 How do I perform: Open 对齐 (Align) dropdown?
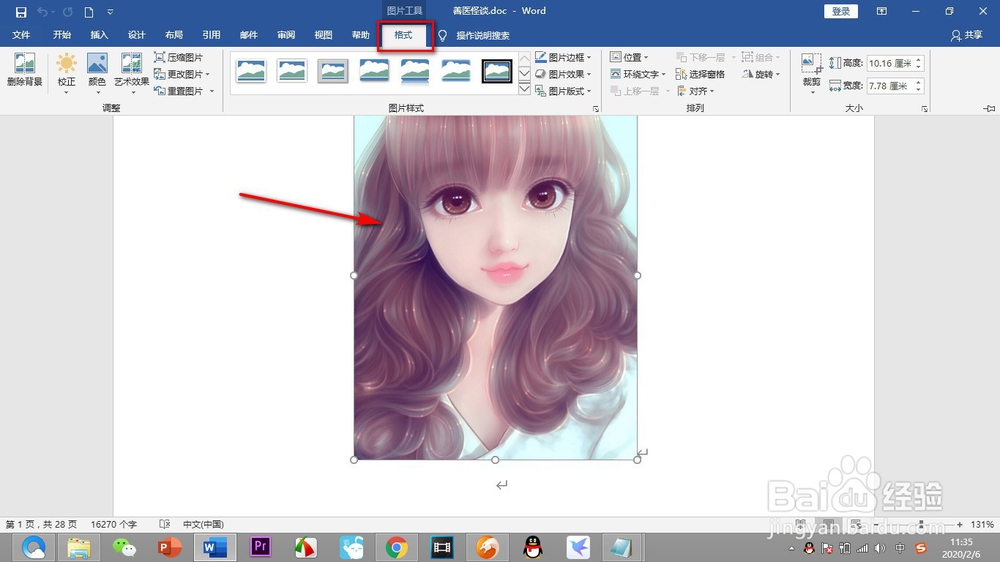(695, 91)
